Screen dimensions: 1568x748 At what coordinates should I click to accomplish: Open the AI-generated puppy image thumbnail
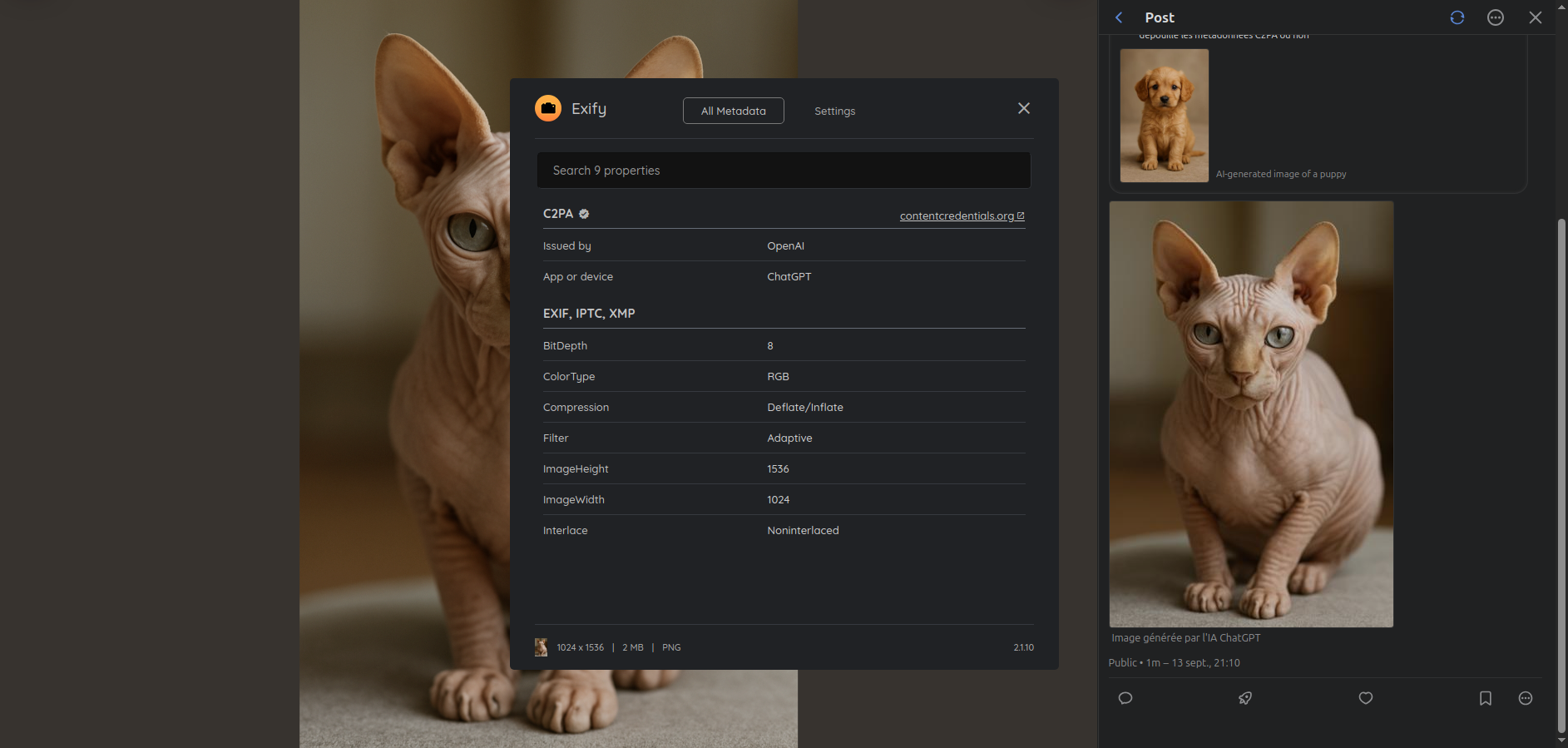pos(1165,116)
